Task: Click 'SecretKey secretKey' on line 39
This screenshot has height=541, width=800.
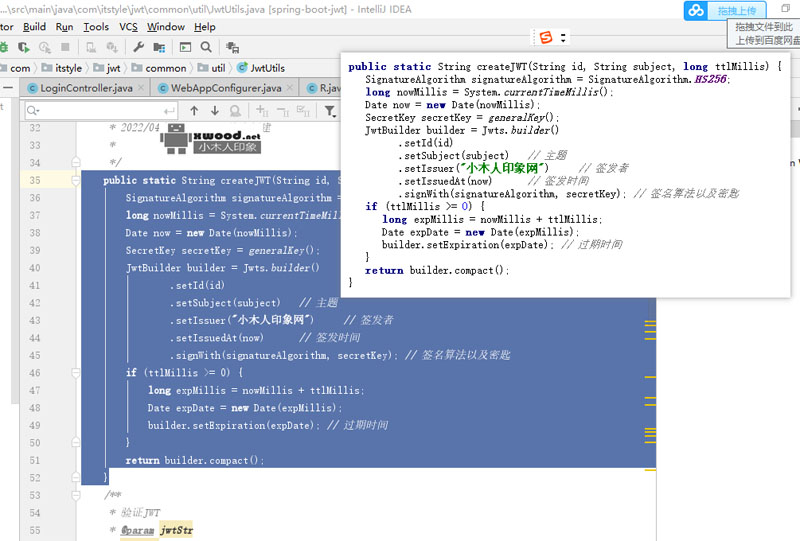Action: [178, 251]
